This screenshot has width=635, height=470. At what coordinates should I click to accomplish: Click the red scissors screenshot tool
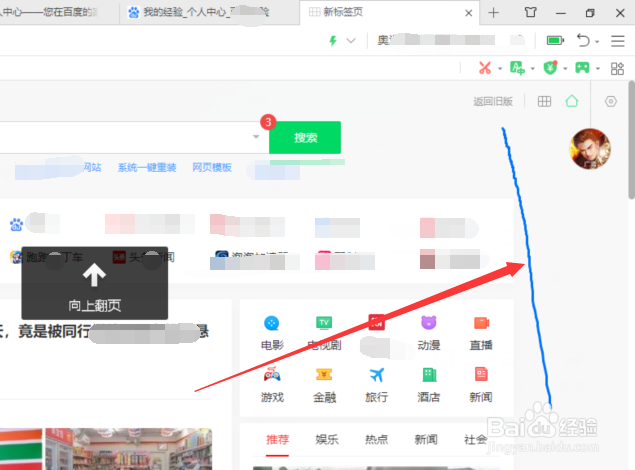[x=485, y=68]
